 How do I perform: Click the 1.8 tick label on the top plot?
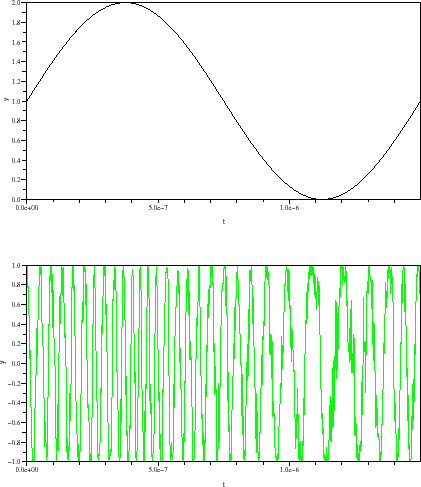click(x=16, y=22)
